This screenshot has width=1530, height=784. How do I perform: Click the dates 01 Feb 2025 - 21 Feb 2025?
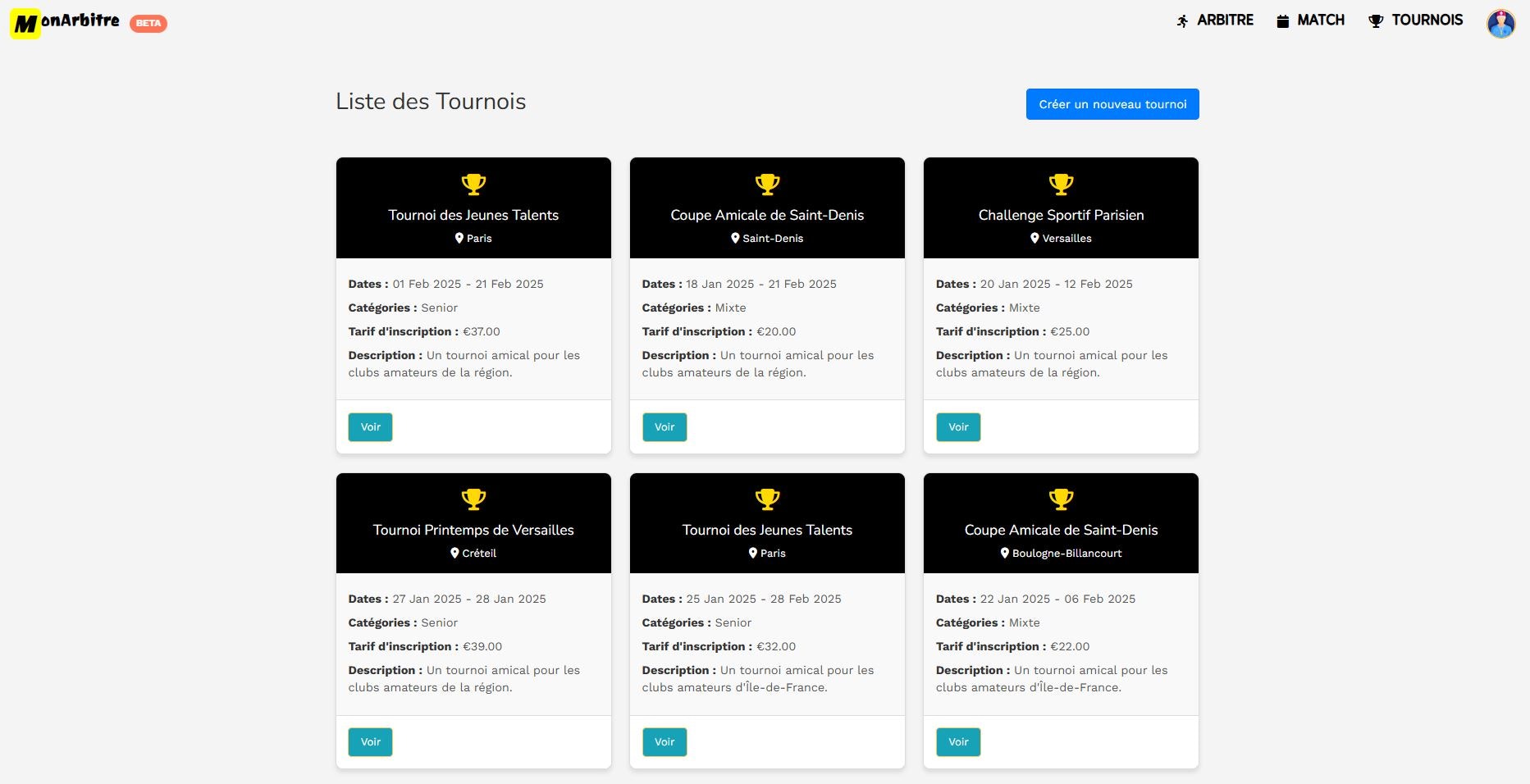(x=468, y=284)
